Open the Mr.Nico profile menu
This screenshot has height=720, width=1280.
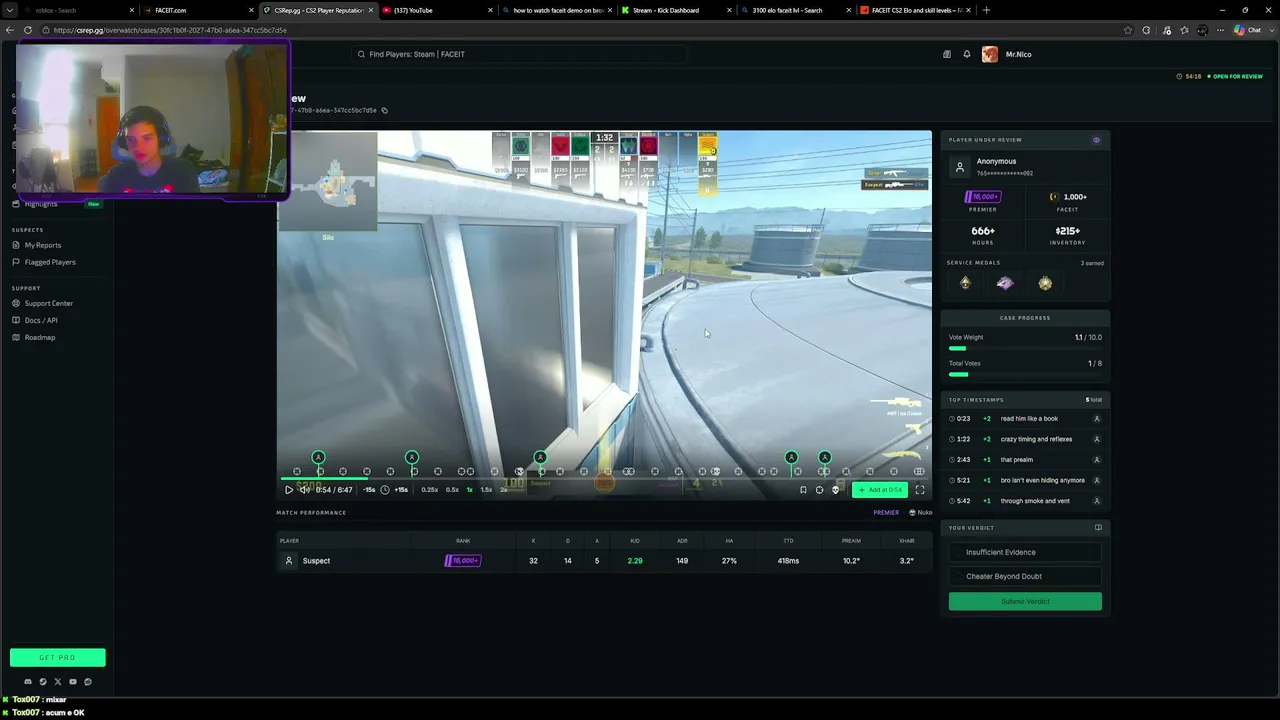1007,54
